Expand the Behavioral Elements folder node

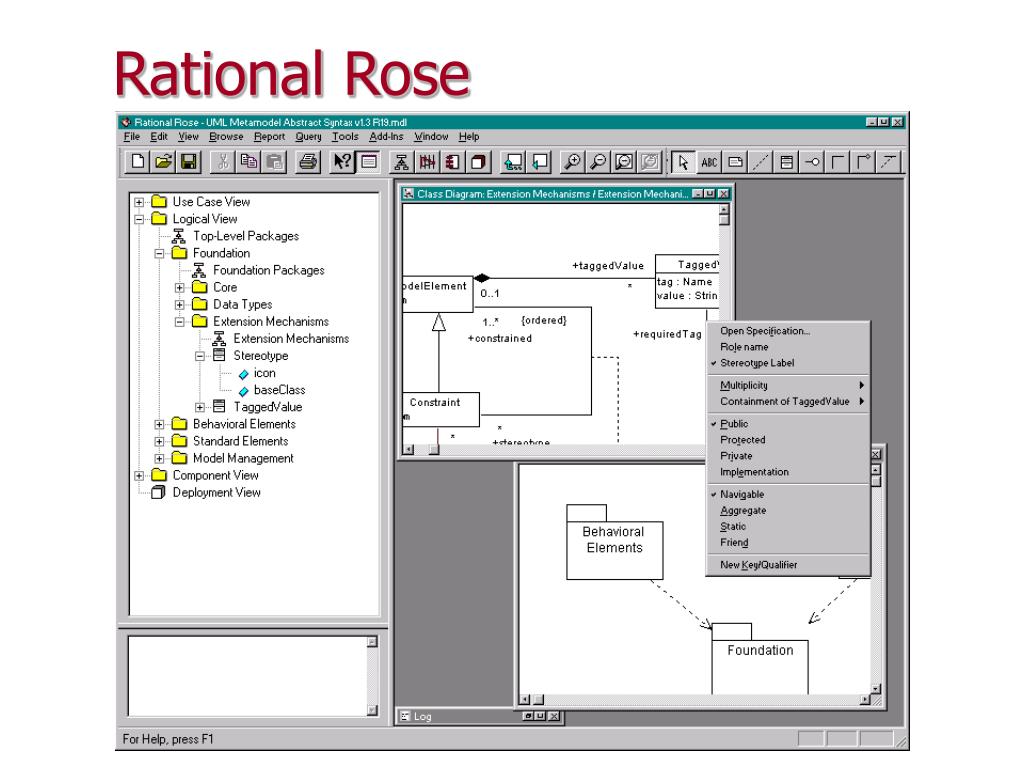coord(159,424)
